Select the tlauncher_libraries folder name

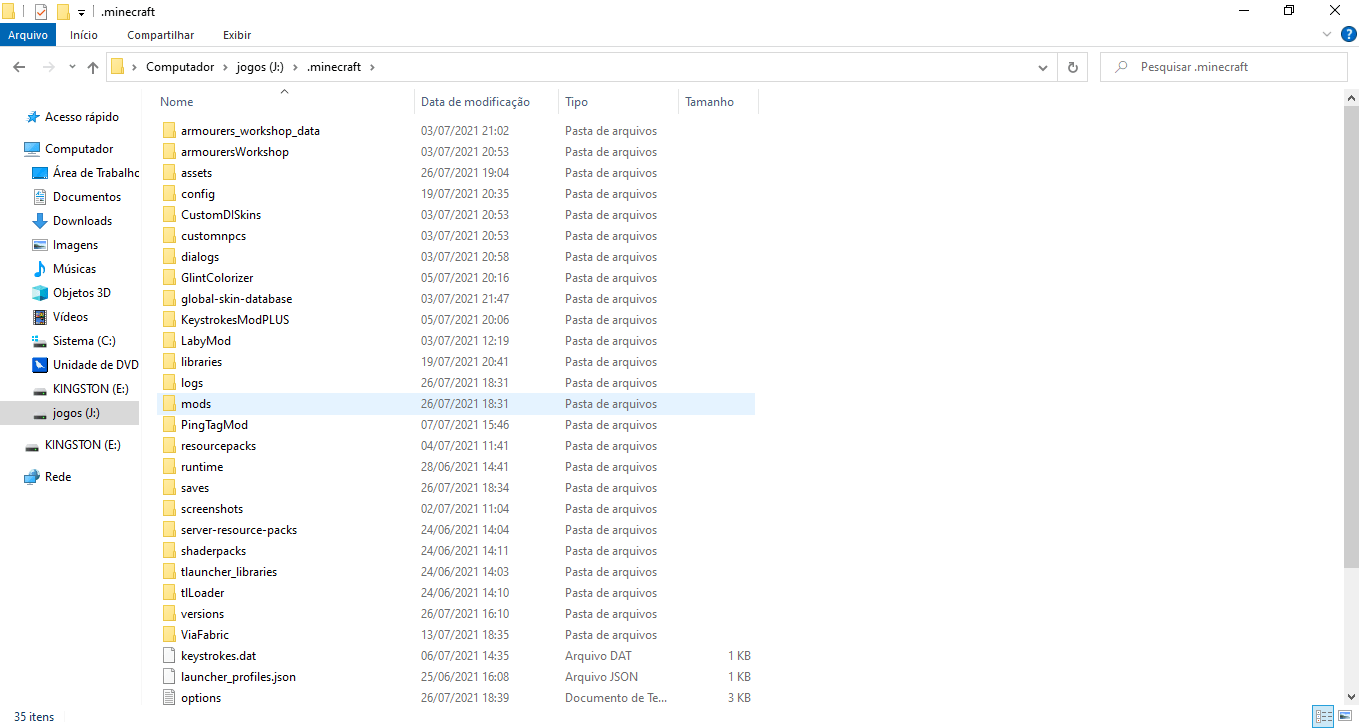[229, 572]
